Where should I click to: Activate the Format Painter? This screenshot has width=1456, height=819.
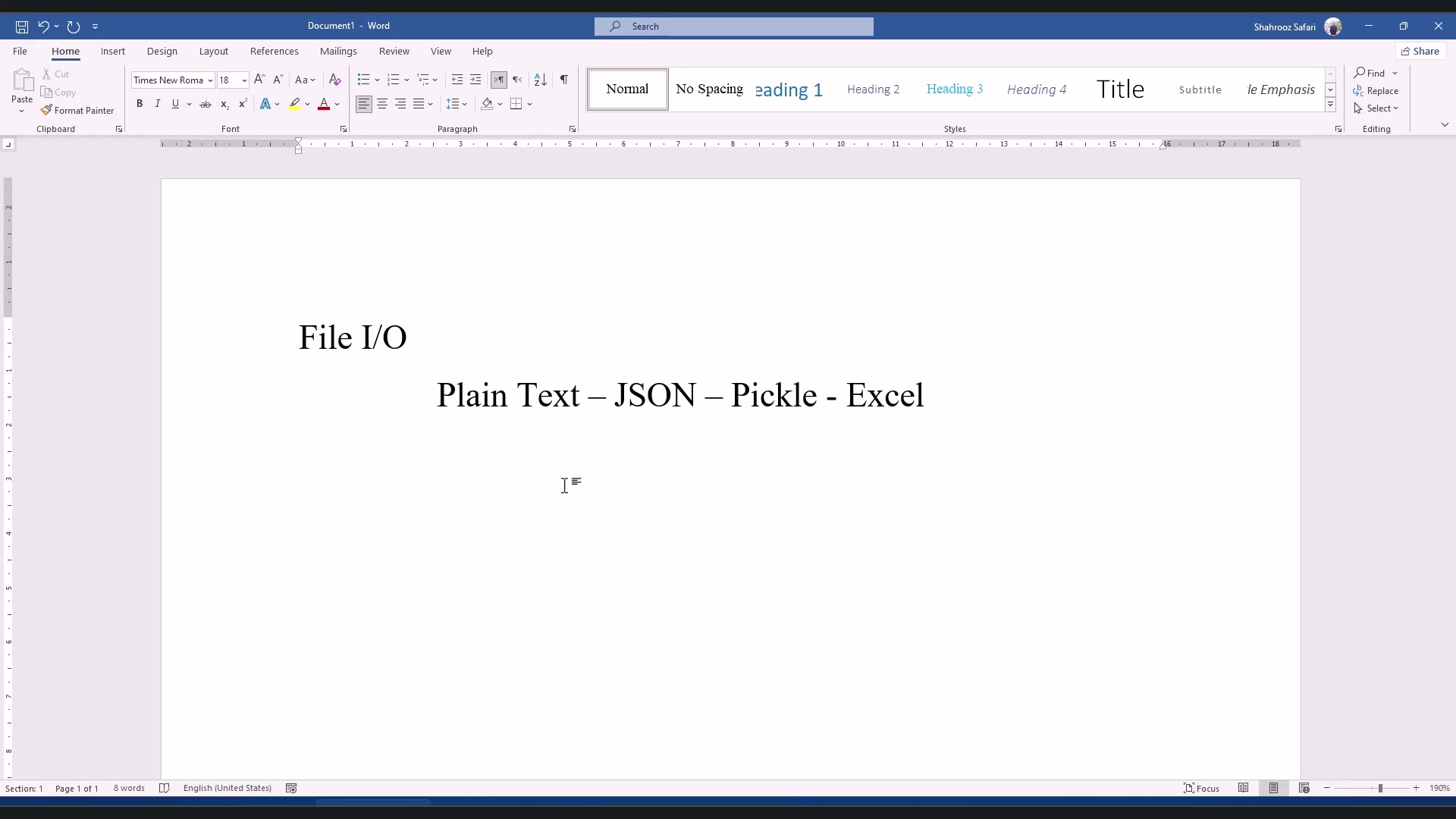(x=78, y=111)
